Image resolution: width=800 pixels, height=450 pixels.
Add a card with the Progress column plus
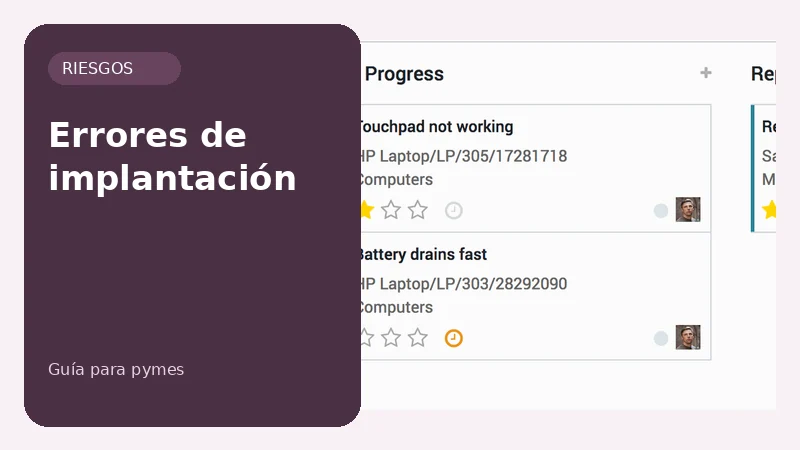click(706, 73)
